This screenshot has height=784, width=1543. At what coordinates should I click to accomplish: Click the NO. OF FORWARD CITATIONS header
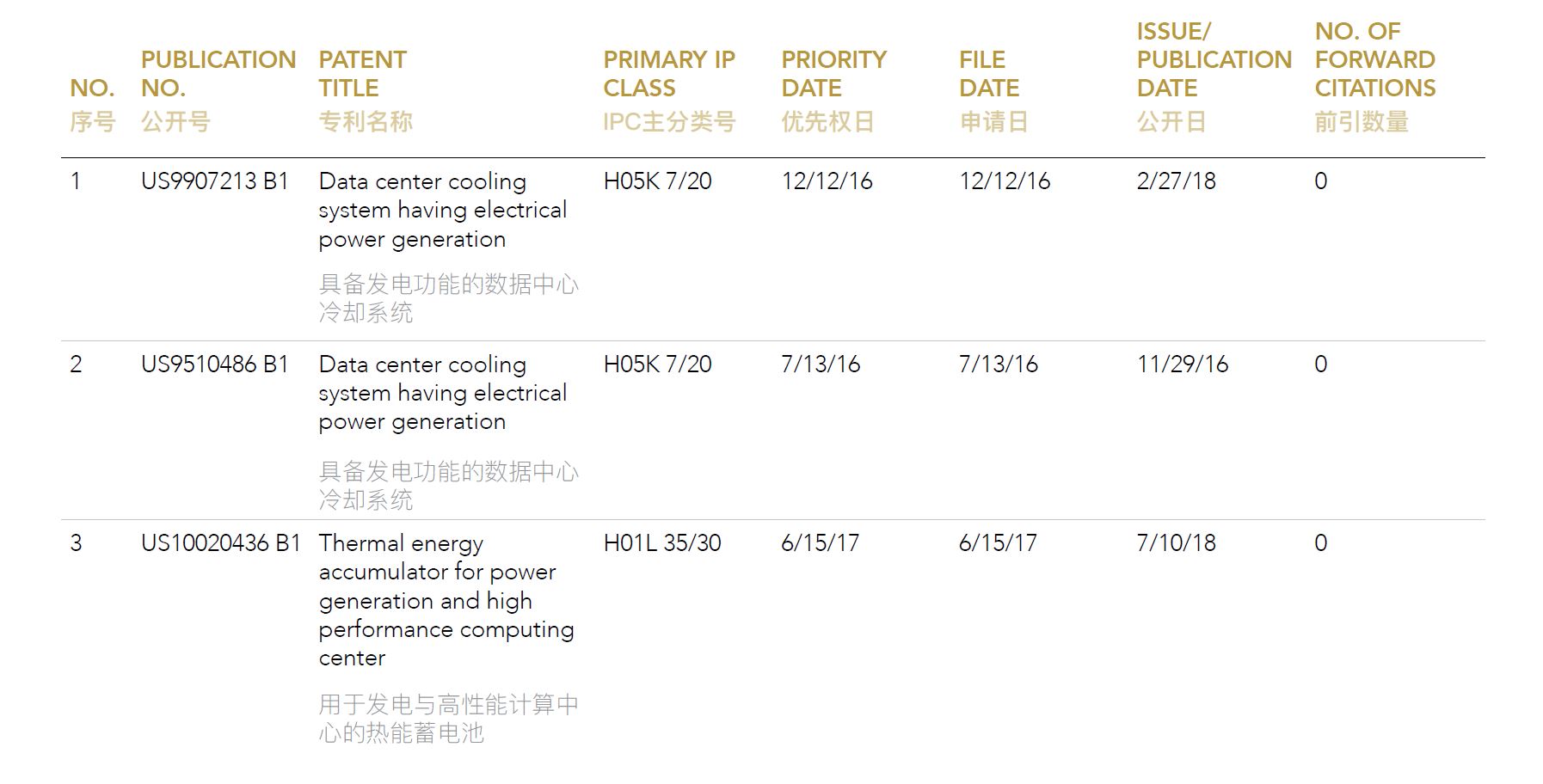click(1374, 77)
